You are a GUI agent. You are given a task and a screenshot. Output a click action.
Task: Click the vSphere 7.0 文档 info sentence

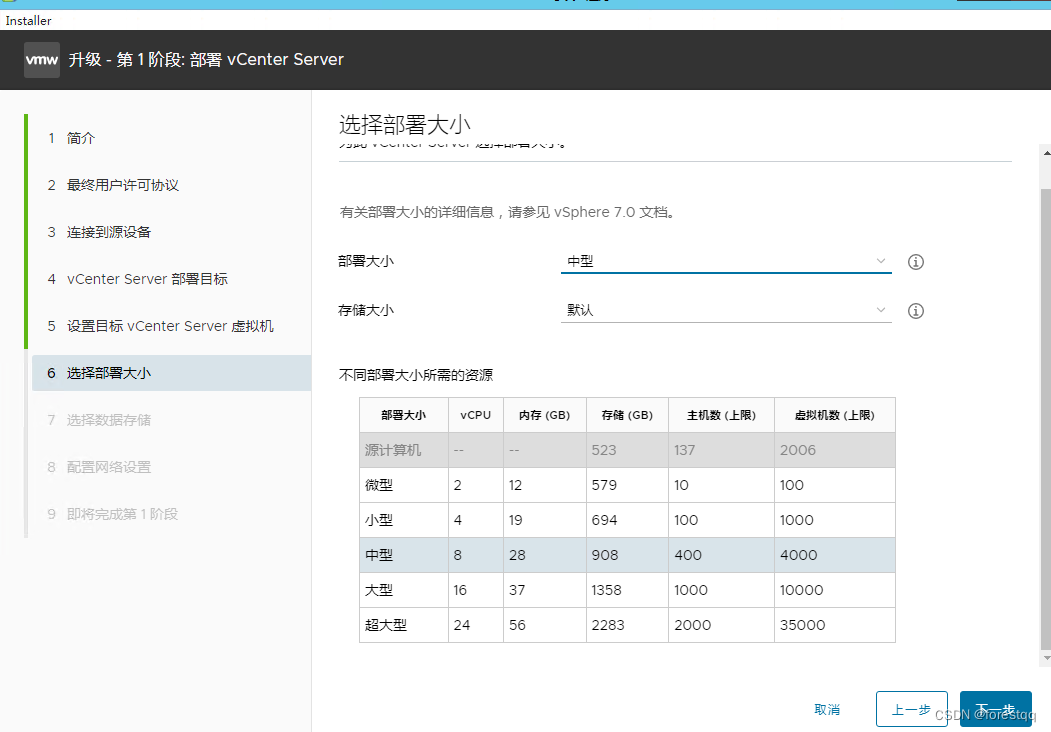pos(507,212)
